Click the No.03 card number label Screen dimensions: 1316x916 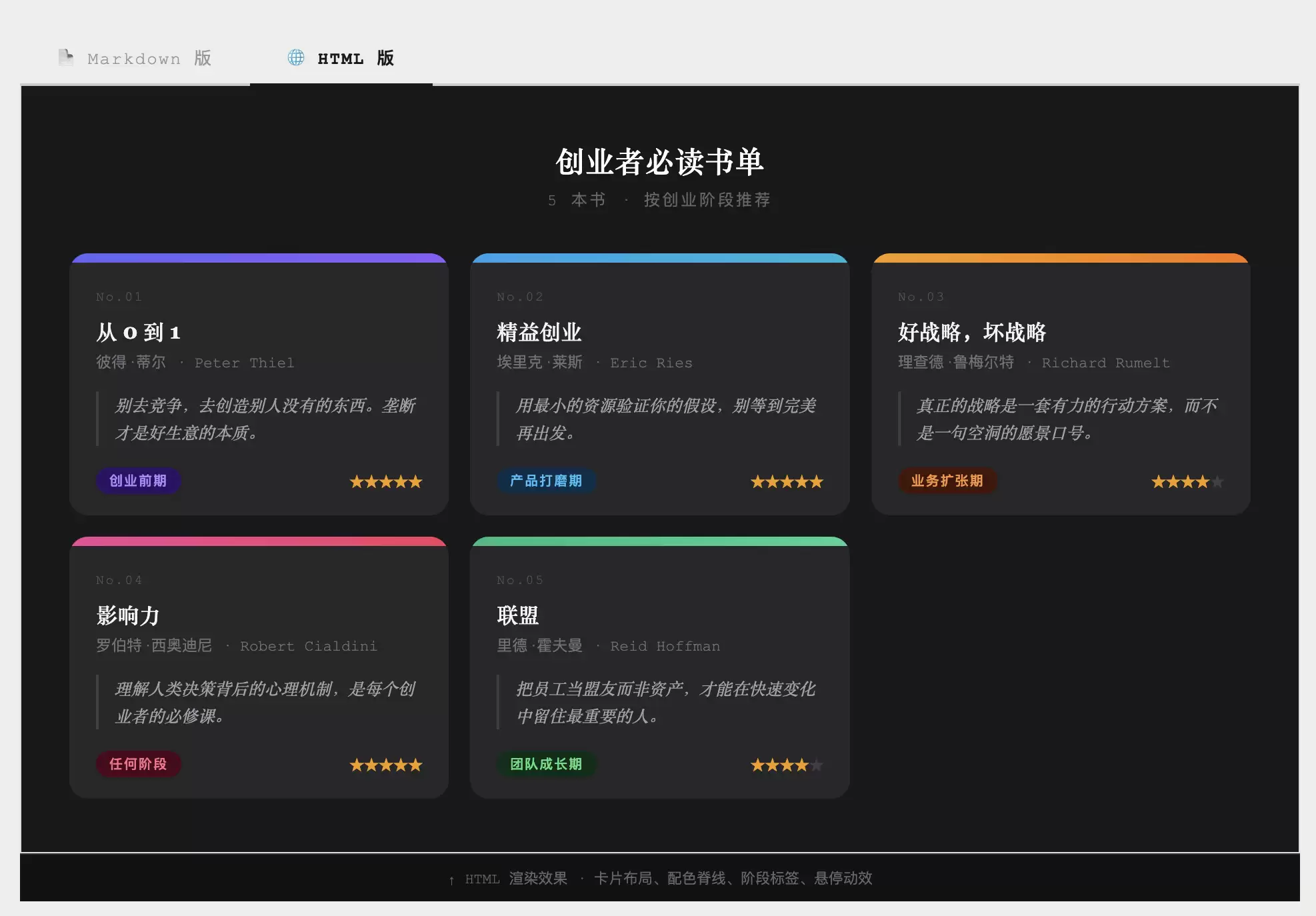pyautogui.click(x=921, y=297)
